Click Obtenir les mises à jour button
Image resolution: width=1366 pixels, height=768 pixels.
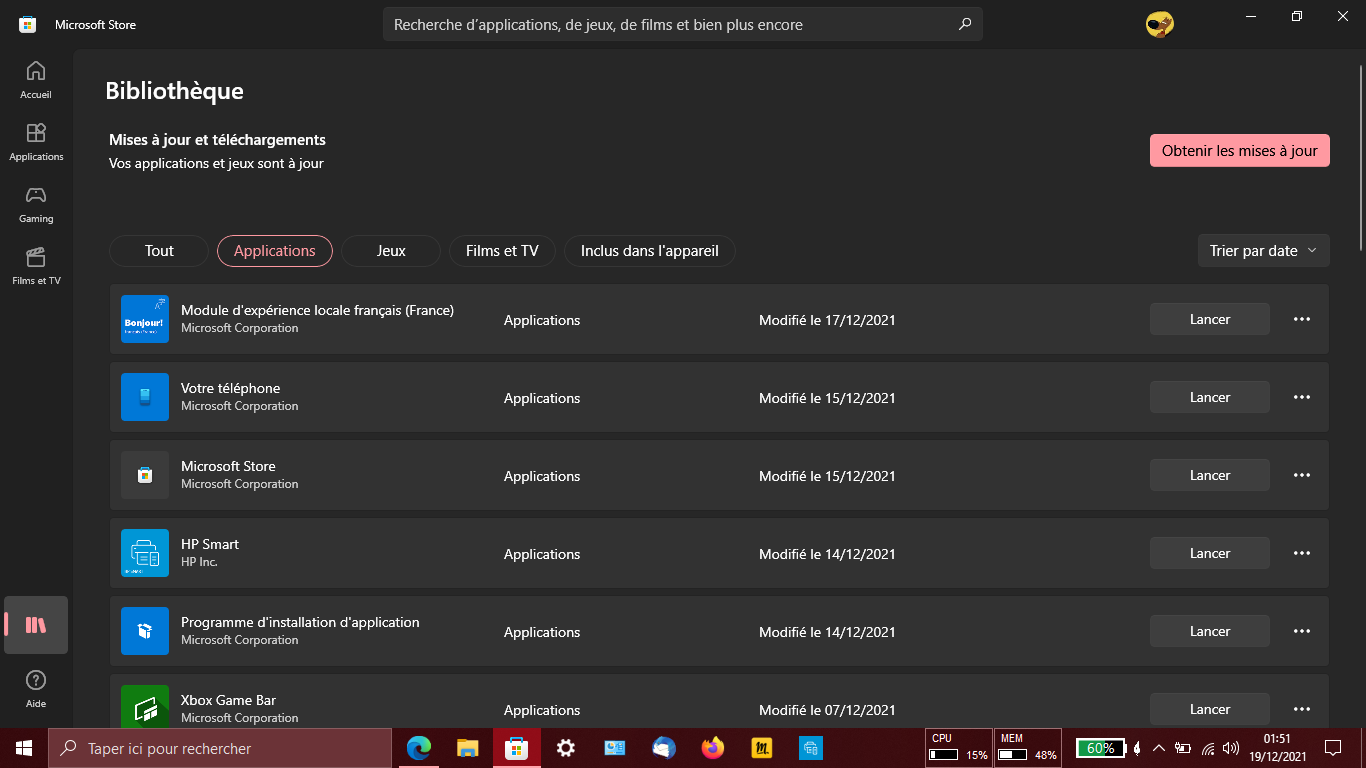pyautogui.click(x=1239, y=151)
